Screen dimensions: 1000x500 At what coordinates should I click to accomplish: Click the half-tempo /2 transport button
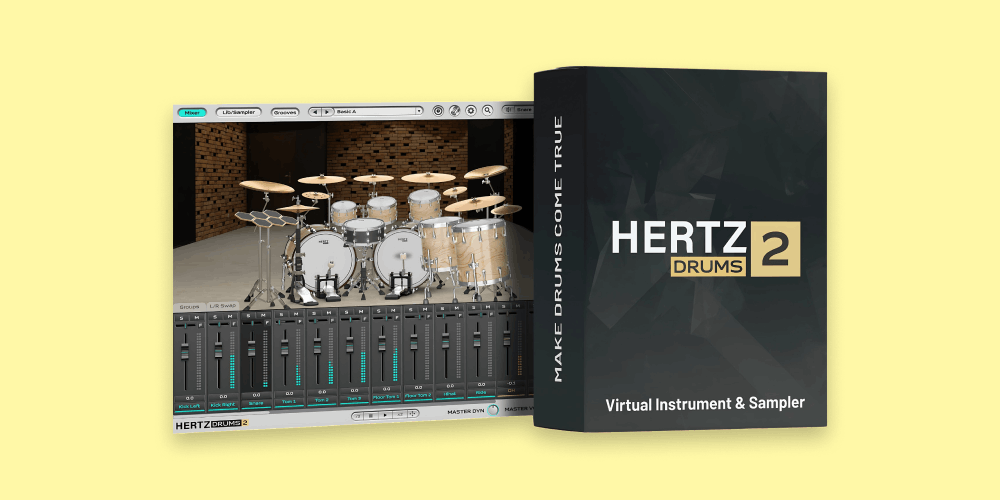[x=358, y=415]
